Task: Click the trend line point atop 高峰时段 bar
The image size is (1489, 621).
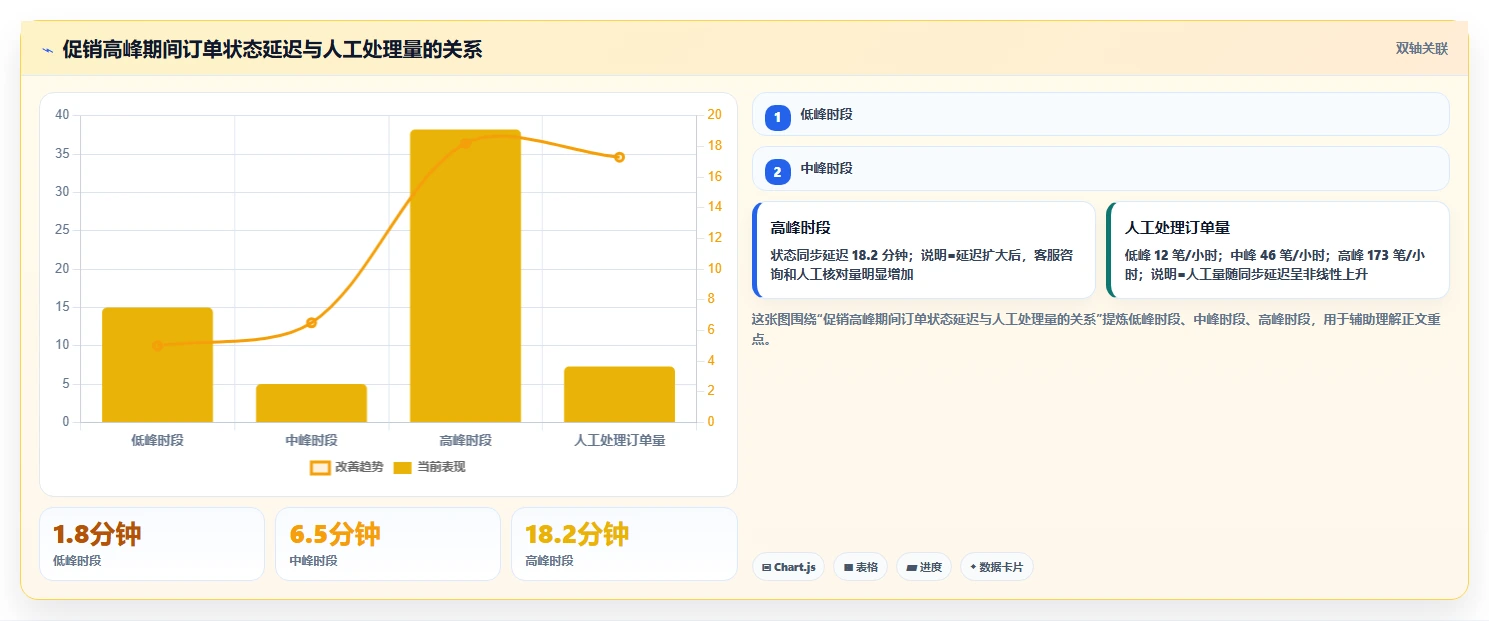Action: pos(465,143)
